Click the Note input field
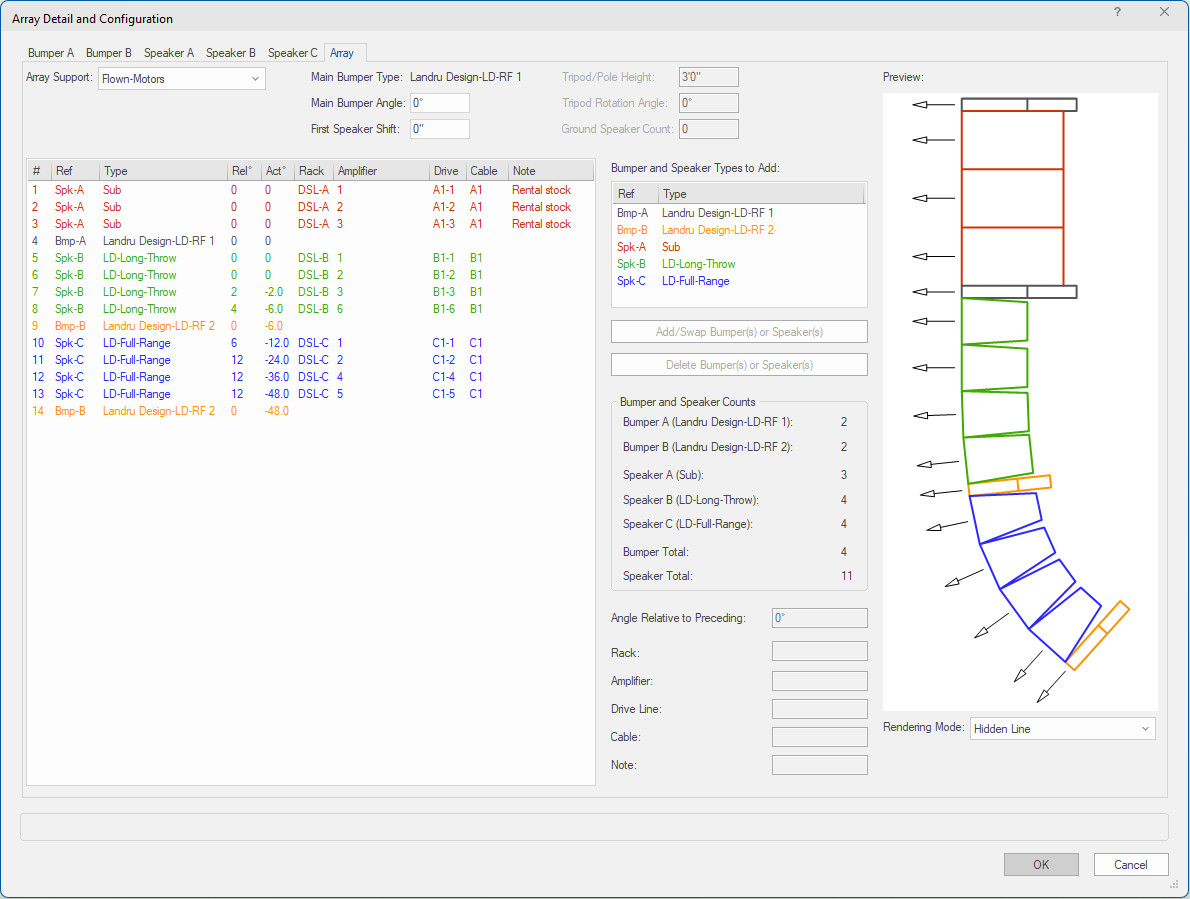Screen dimensions: 1190x899 tap(820, 765)
